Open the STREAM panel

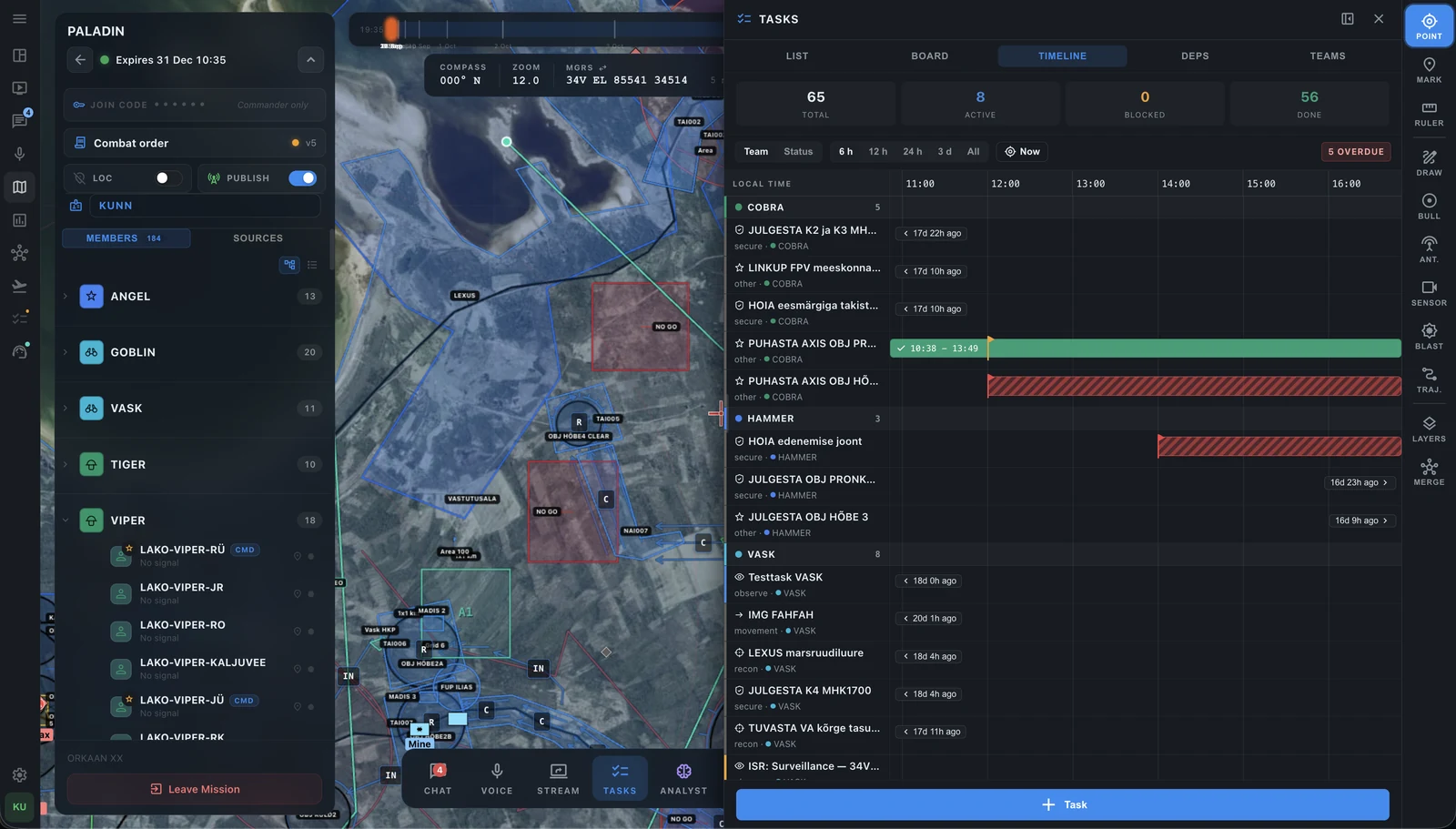558,779
